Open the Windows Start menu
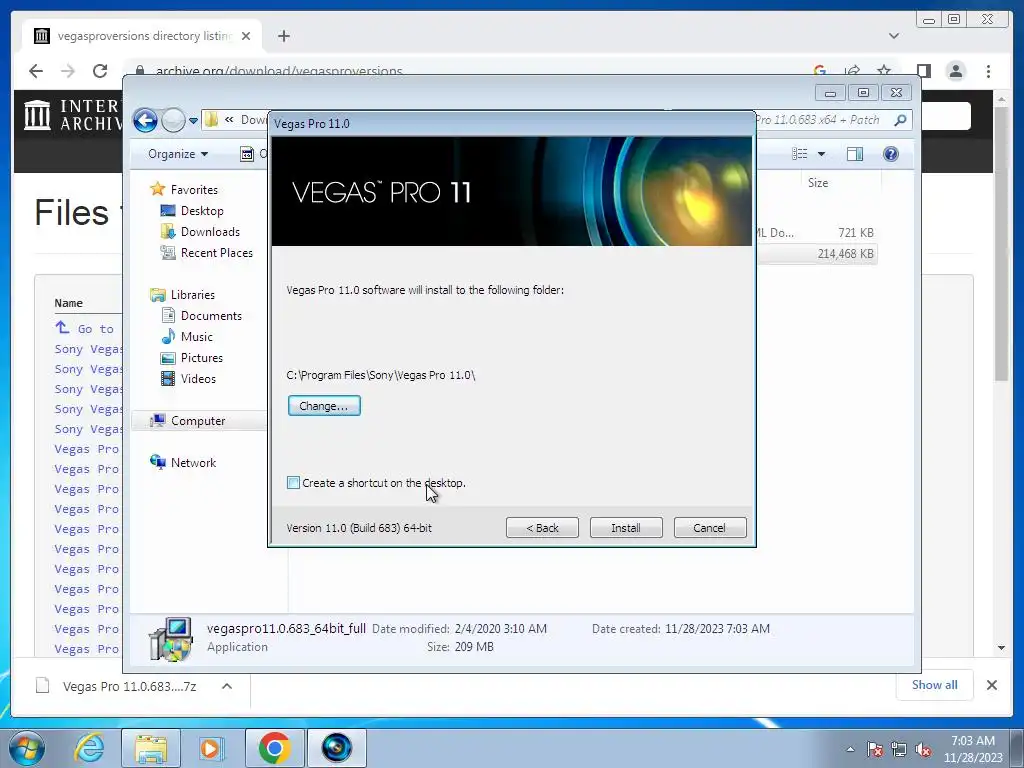The width and height of the screenshot is (1024, 768). (26, 748)
